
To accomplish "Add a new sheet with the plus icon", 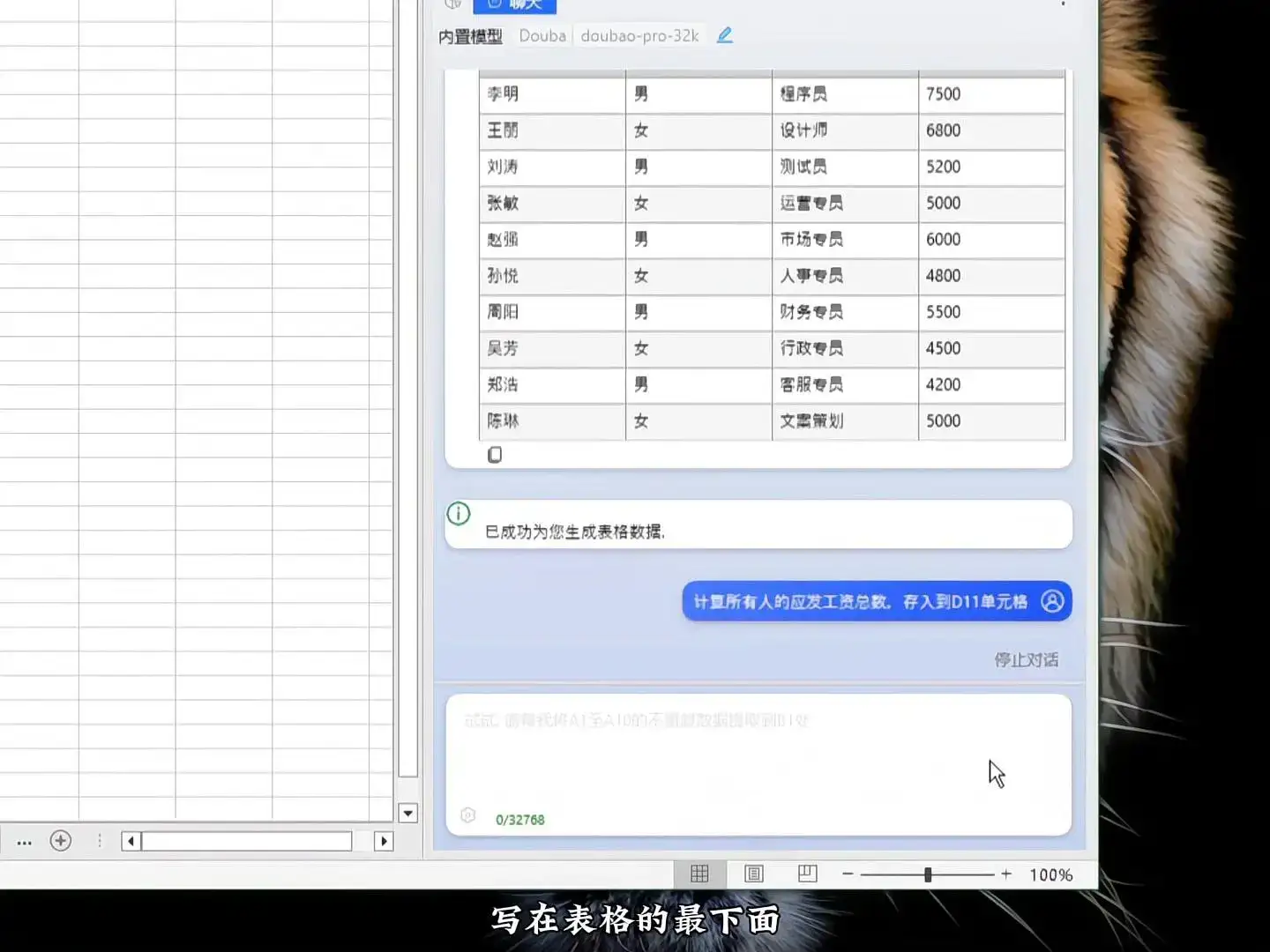I will tap(60, 841).
